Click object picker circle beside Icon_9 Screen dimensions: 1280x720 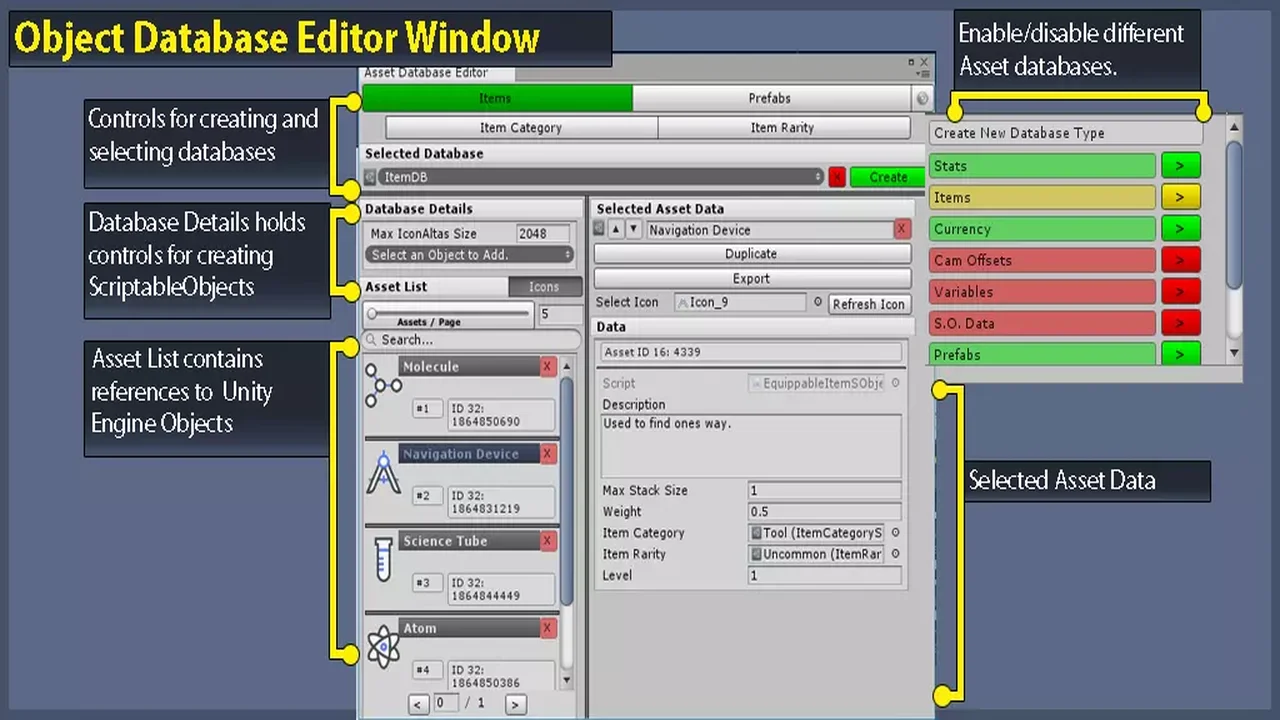tap(817, 303)
